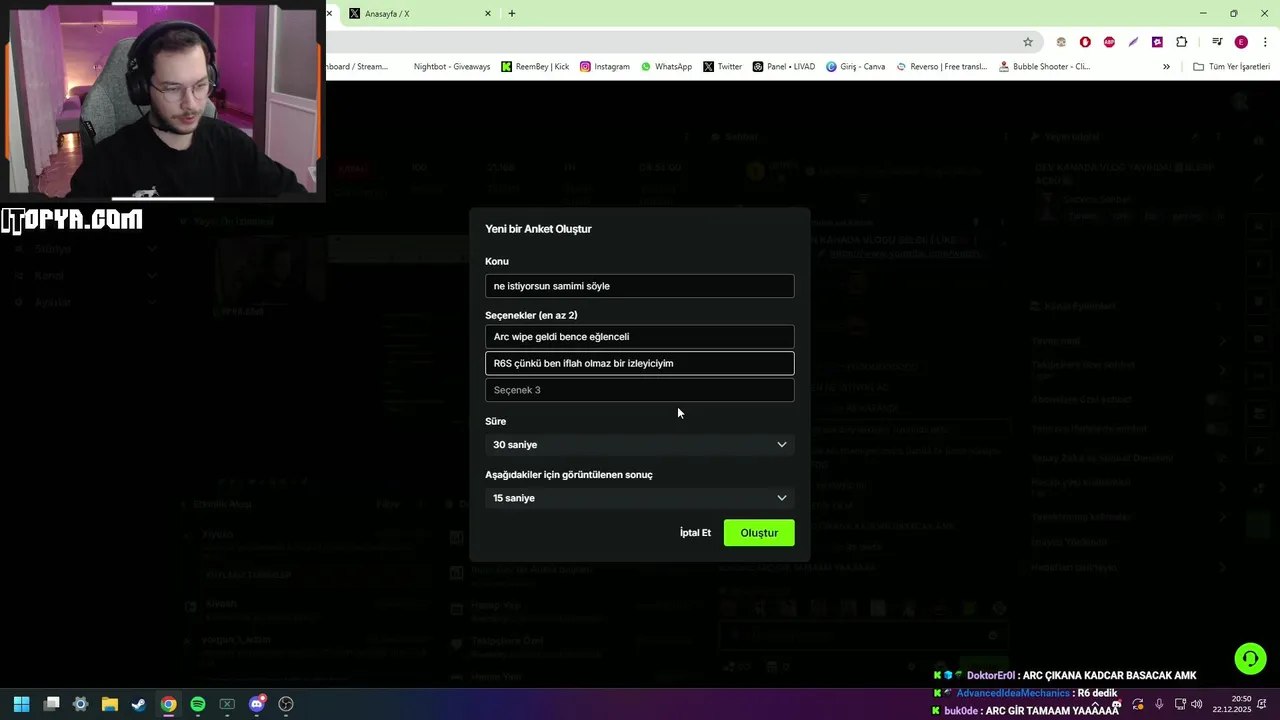
Task: Open the first extension icon beside the star
Action: (1061, 42)
